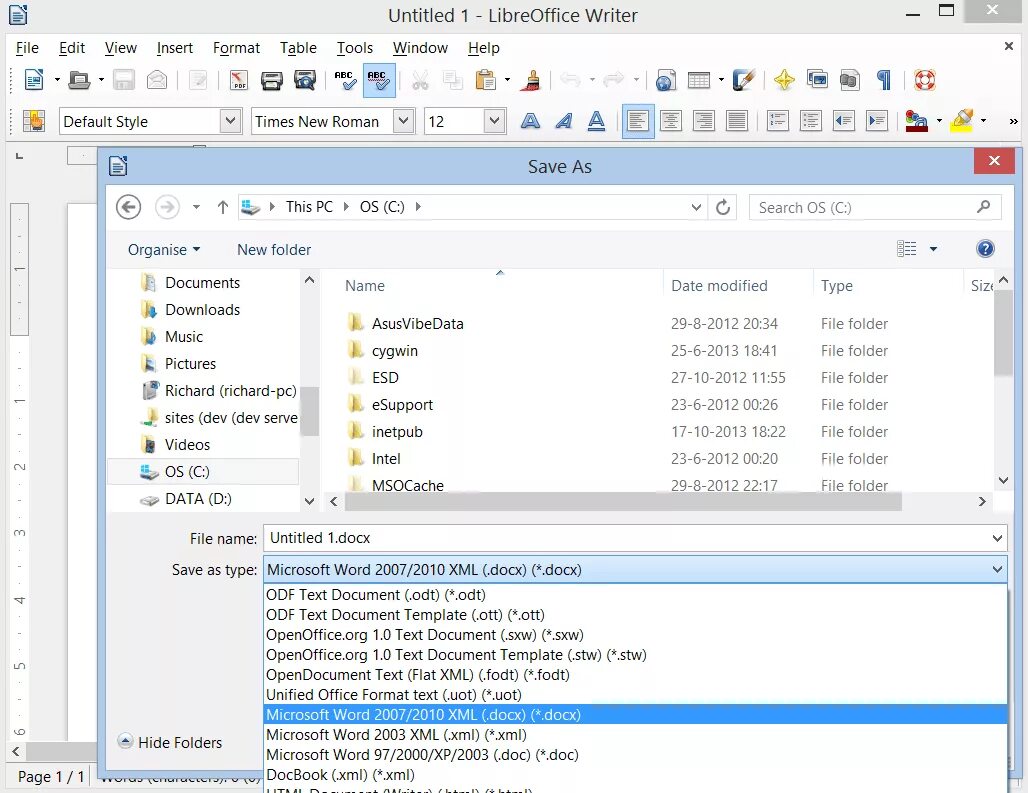Screen dimensions: 1028x793
Task: Click This PC in the breadcrumb path
Action: coord(309,207)
